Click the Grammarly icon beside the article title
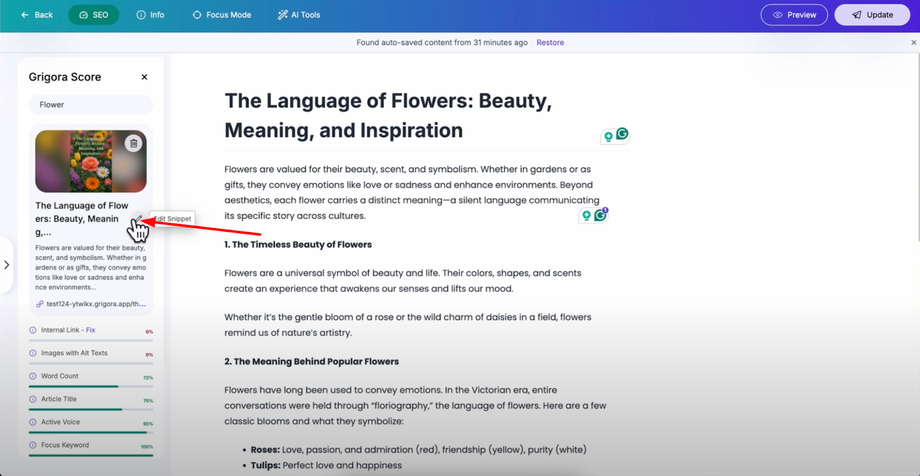Screen dimensions: 920x476 (x=622, y=134)
